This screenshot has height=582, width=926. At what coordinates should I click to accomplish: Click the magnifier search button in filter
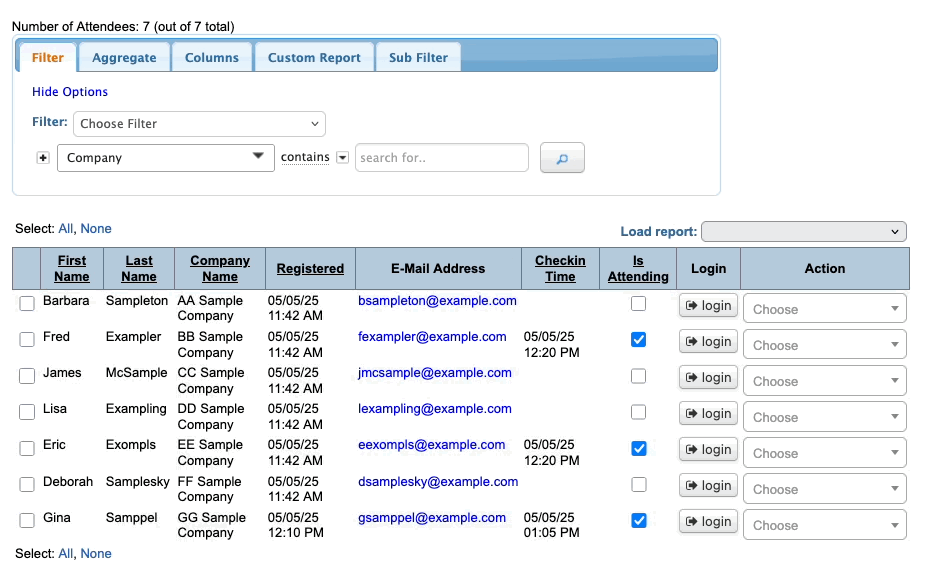562,158
